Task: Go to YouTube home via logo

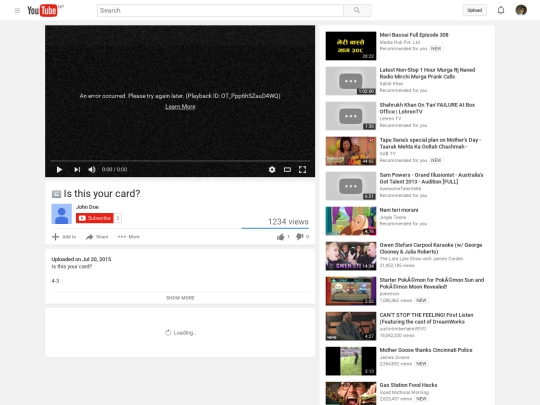Action: [43, 11]
